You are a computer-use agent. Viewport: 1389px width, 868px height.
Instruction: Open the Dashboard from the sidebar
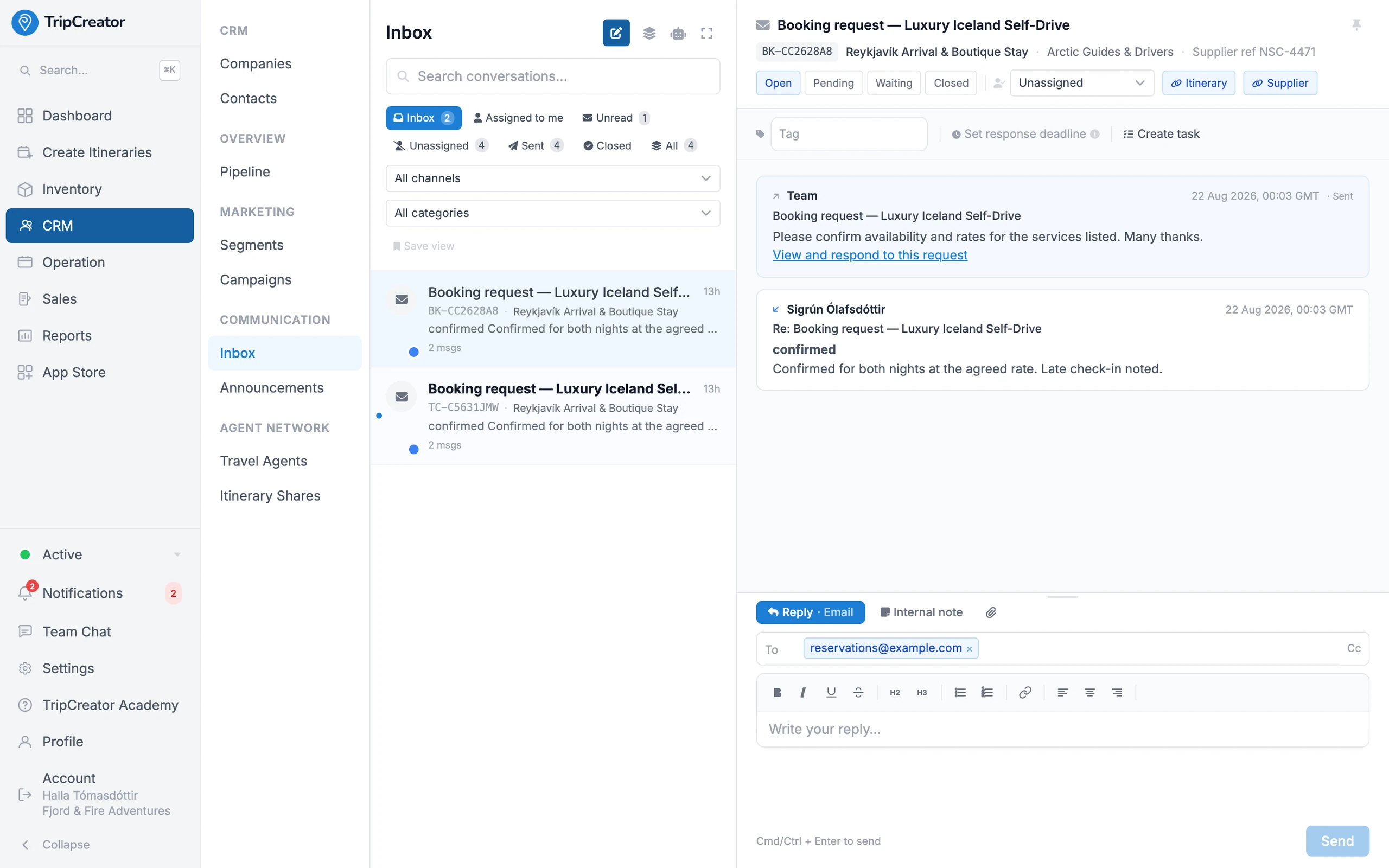coord(100,116)
